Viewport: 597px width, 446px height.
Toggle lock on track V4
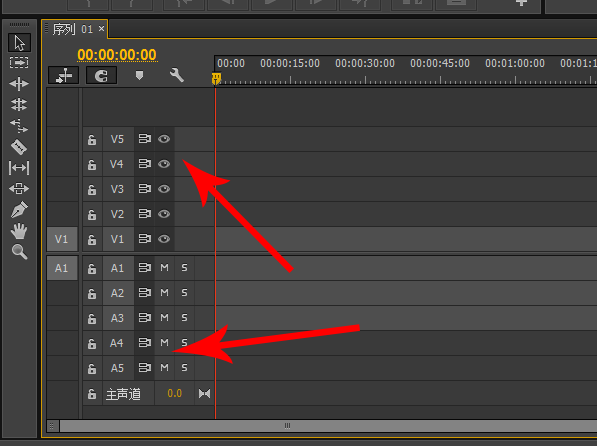click(x=92, y=164)
